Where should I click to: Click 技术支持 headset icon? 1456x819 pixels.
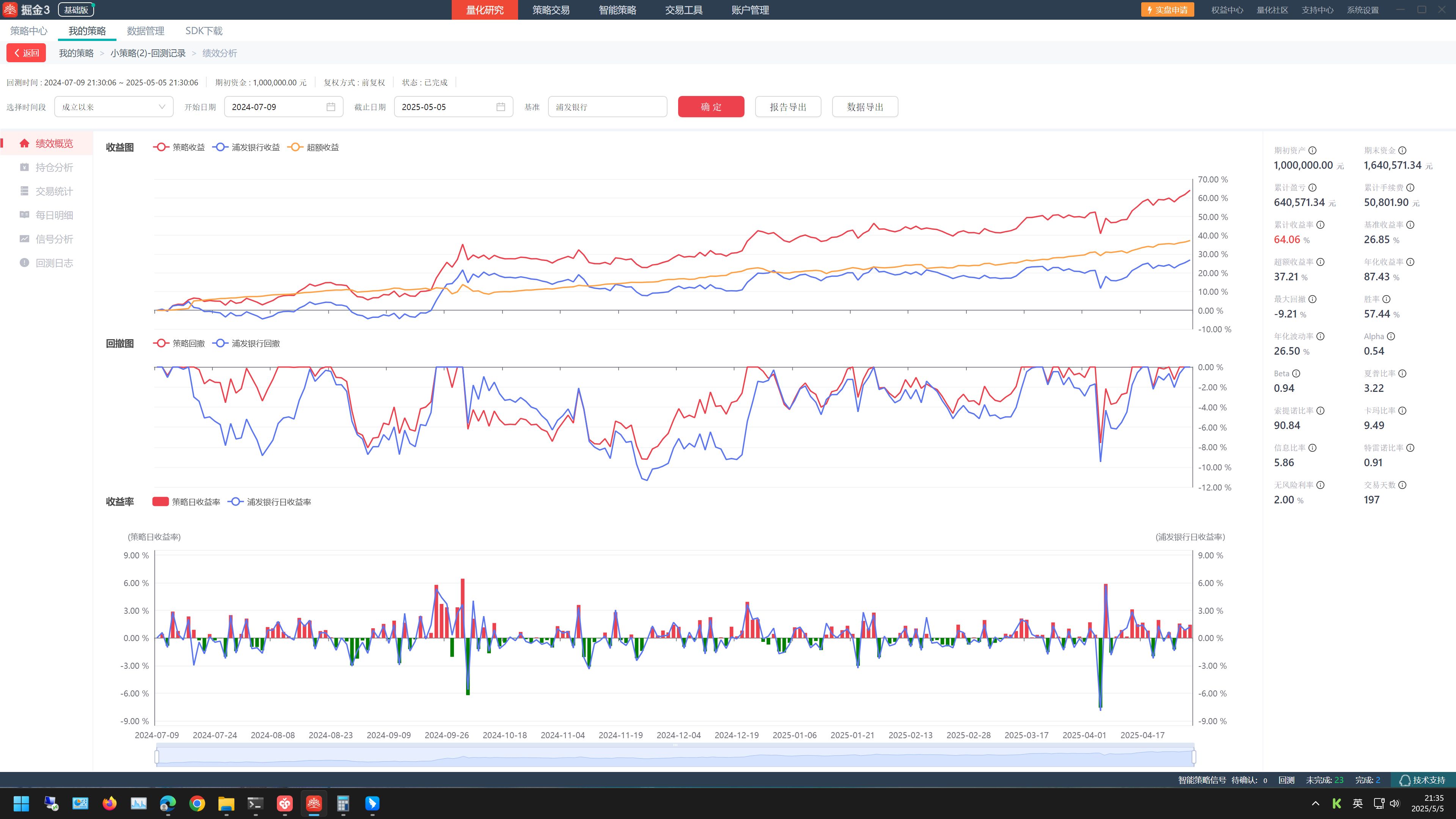(1404, 780)
